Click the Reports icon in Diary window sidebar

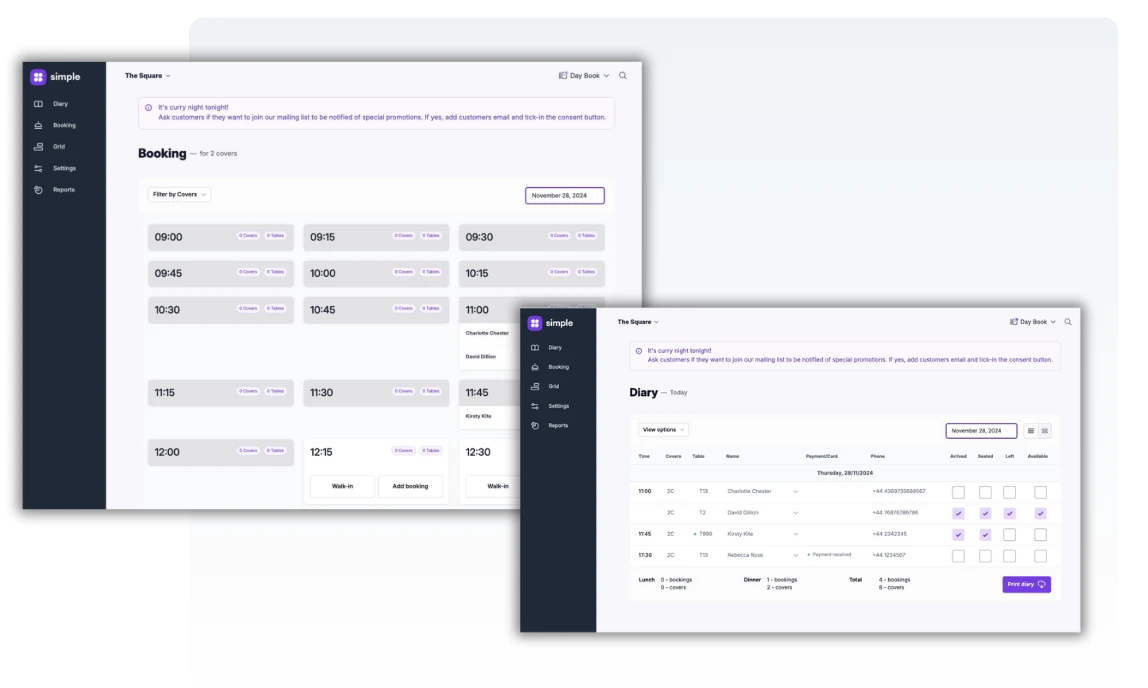[535, 426]
